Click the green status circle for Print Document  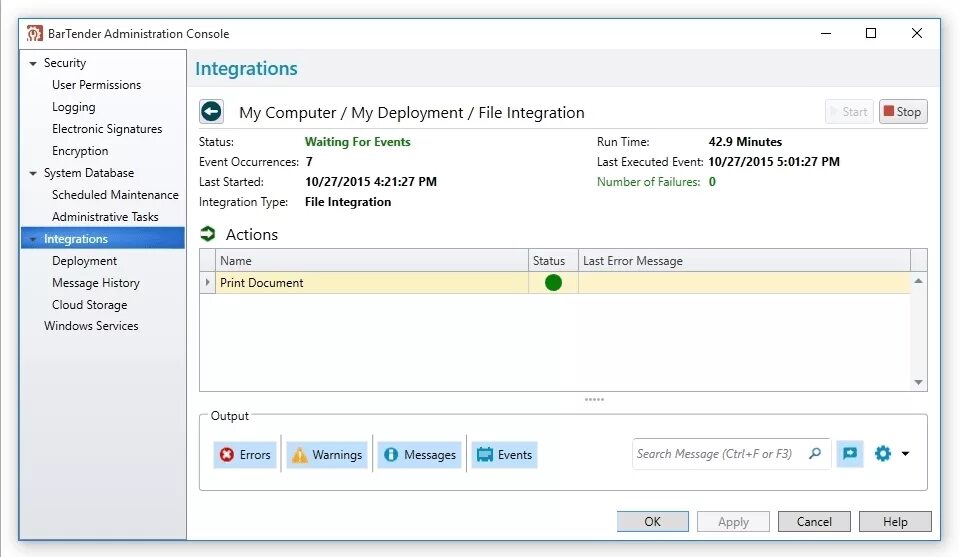click(553, 282)
